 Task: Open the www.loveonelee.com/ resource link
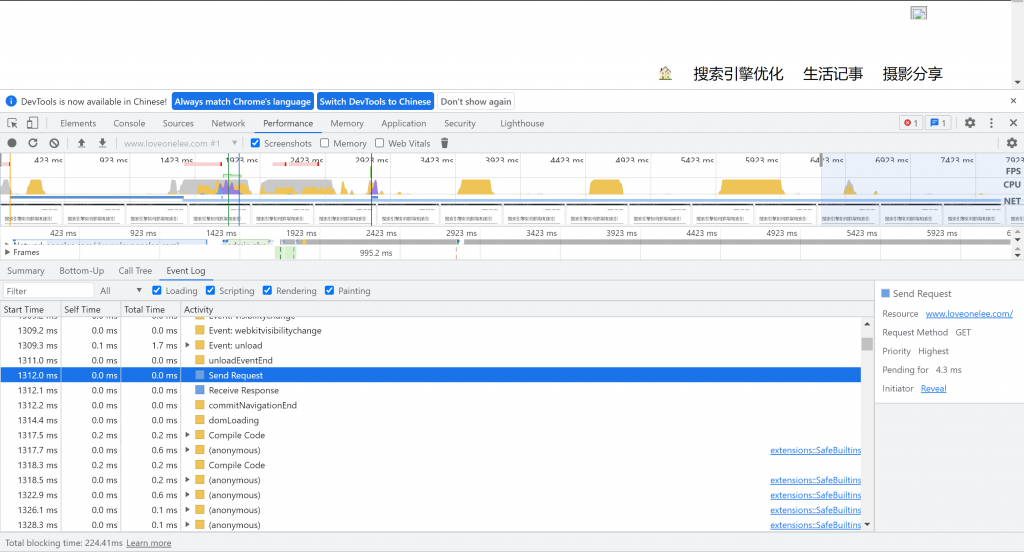(969, 314)
